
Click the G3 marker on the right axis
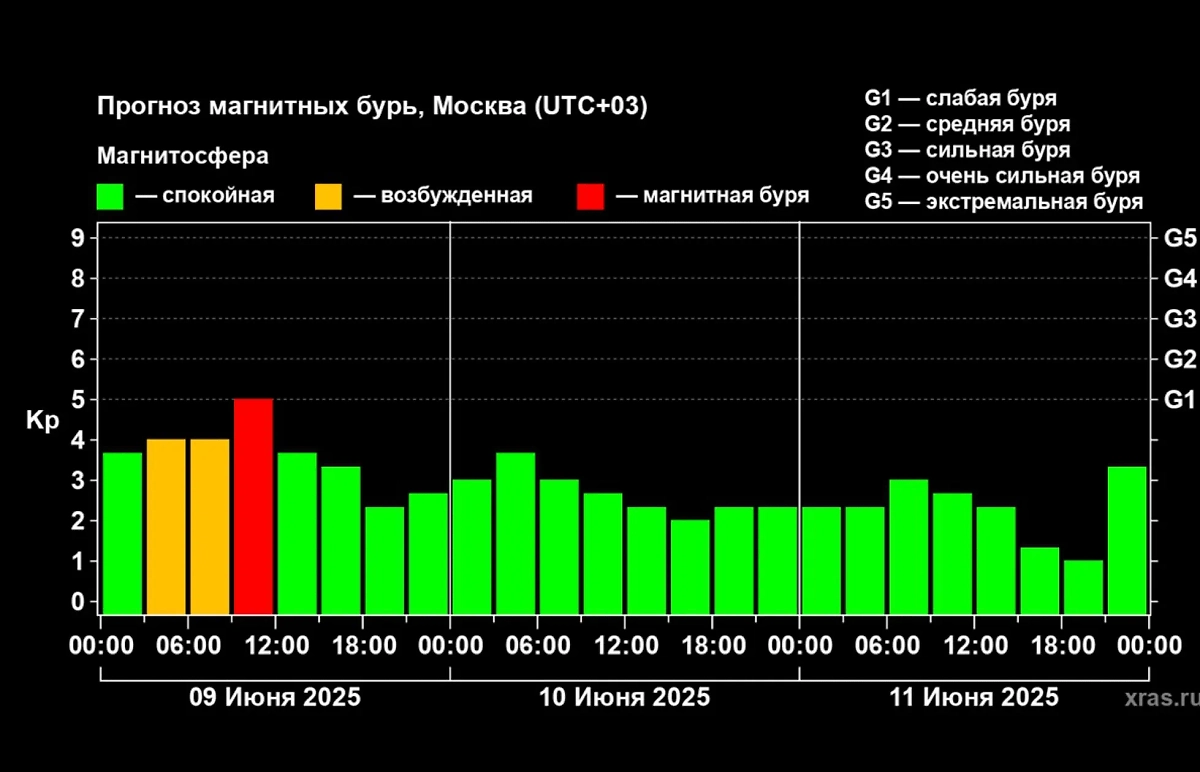[1179, 319]
